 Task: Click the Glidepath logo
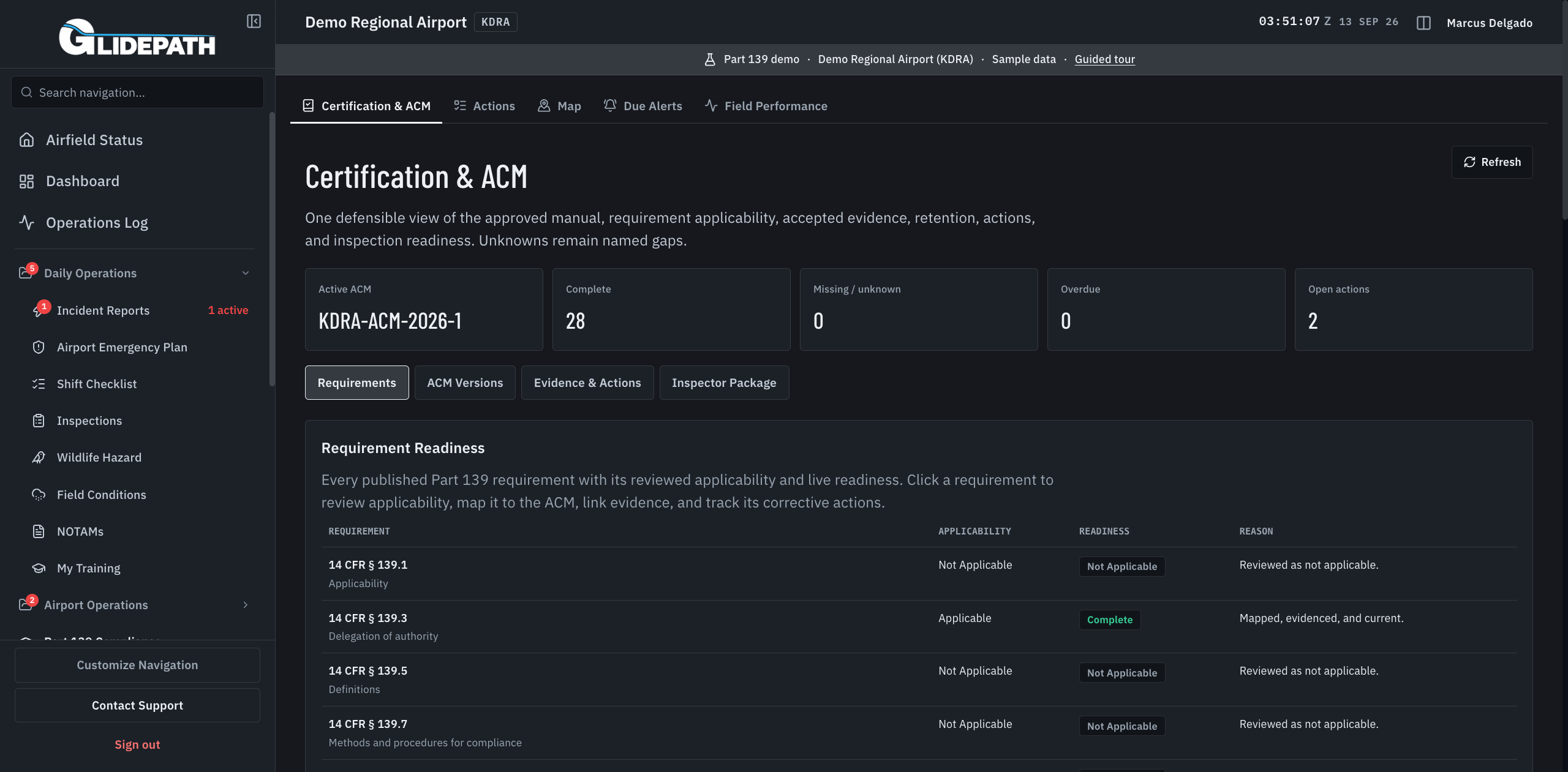[x=137, y=37]
